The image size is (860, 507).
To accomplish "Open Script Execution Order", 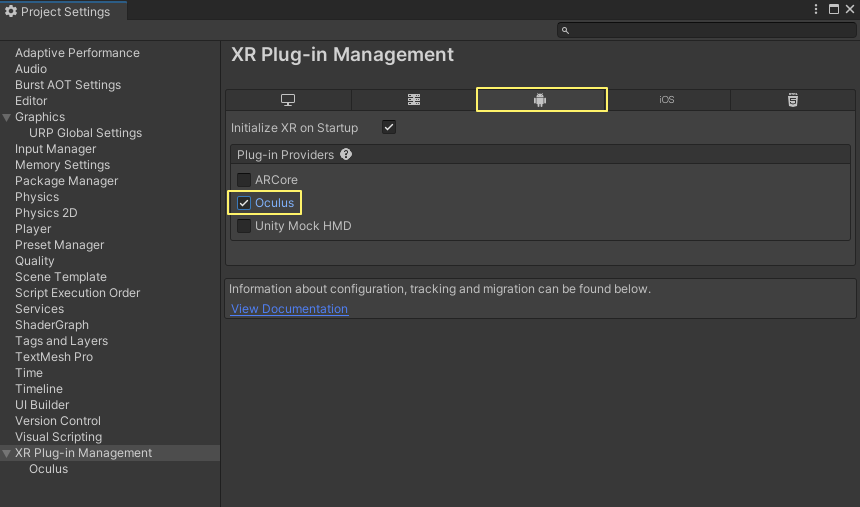I will tap(77, 293).
